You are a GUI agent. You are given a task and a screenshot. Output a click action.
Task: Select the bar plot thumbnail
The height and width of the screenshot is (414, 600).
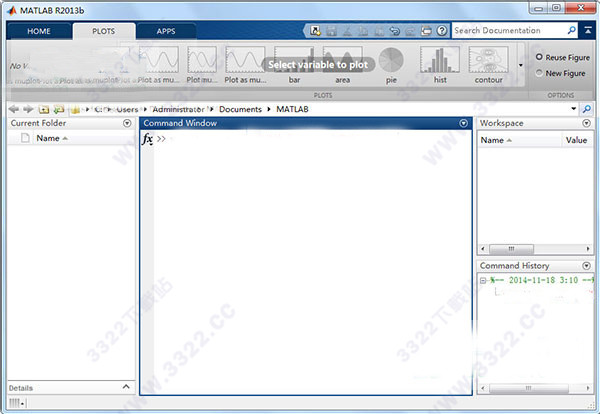(x=294, y=65)
